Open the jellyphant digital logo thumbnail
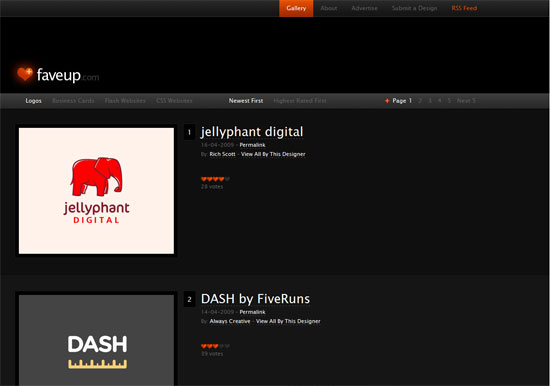Screen dimensions: 550x386 pos(96,191)
